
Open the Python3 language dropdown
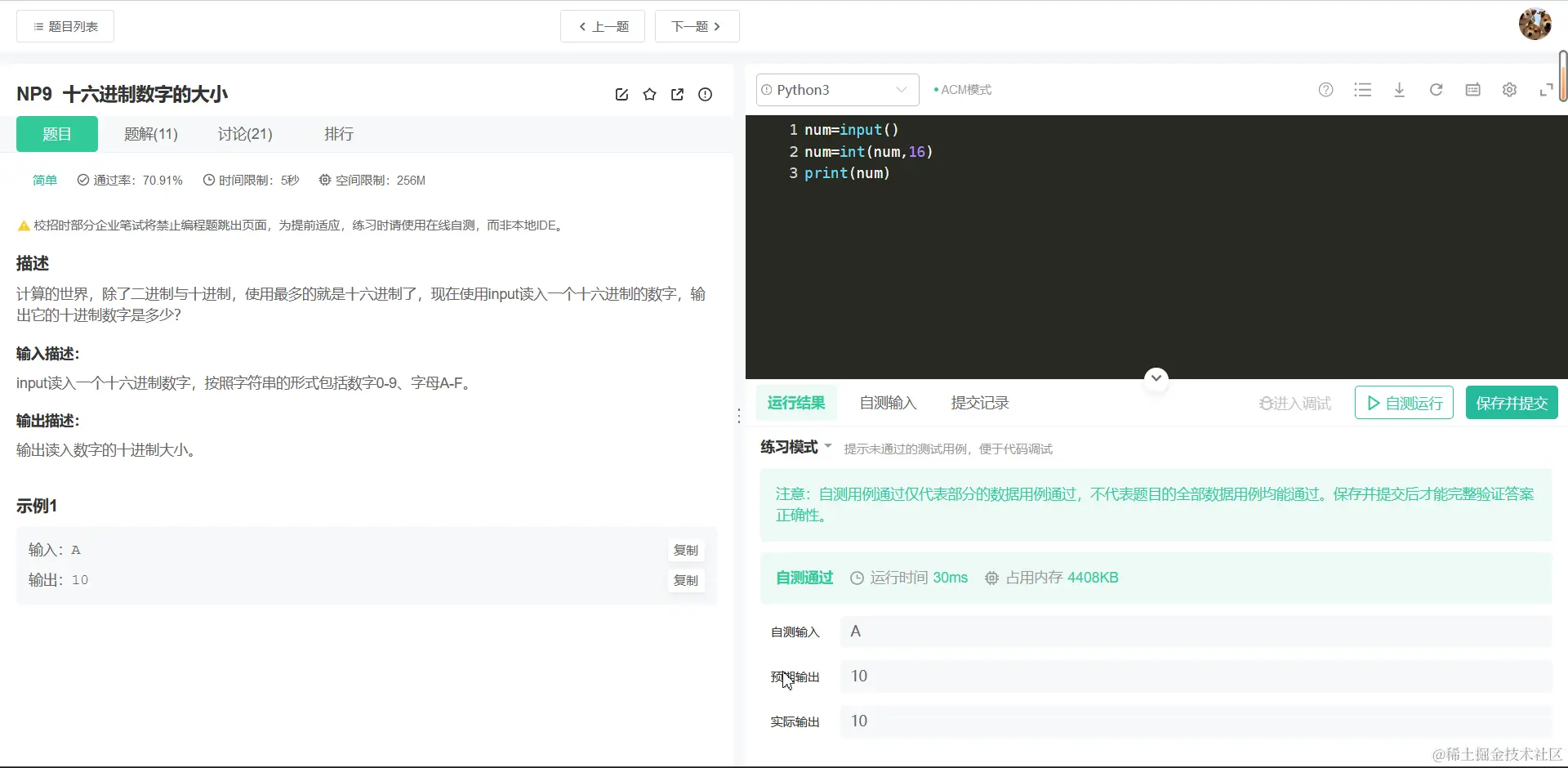click(835, 90)
